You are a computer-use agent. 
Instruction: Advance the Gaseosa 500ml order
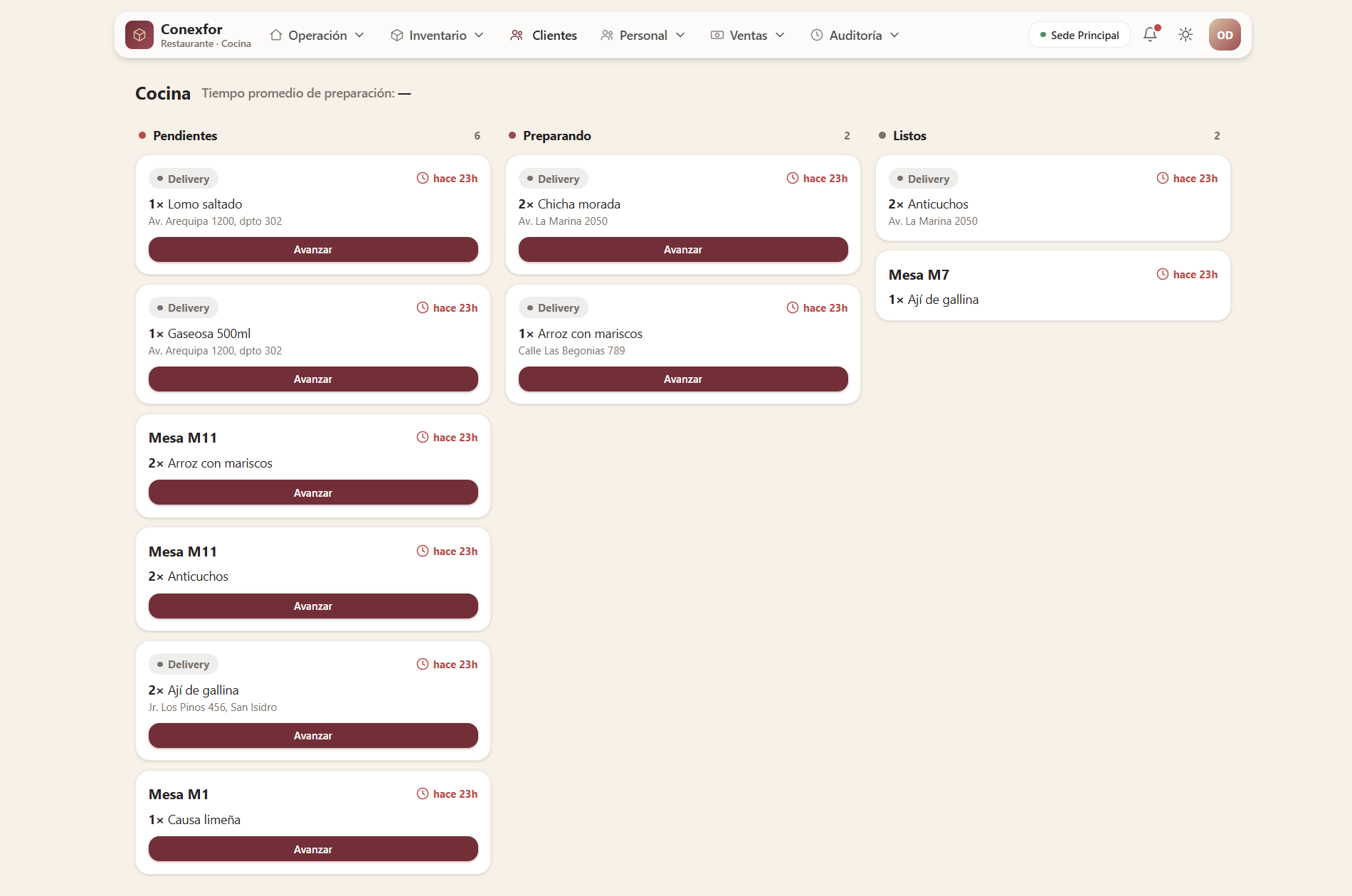[313, 379]
